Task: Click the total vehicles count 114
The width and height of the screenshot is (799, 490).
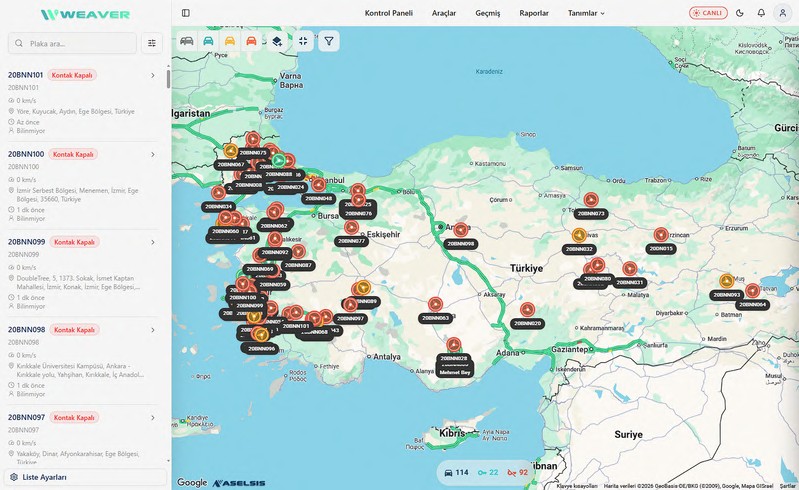Action: point(456,472)
